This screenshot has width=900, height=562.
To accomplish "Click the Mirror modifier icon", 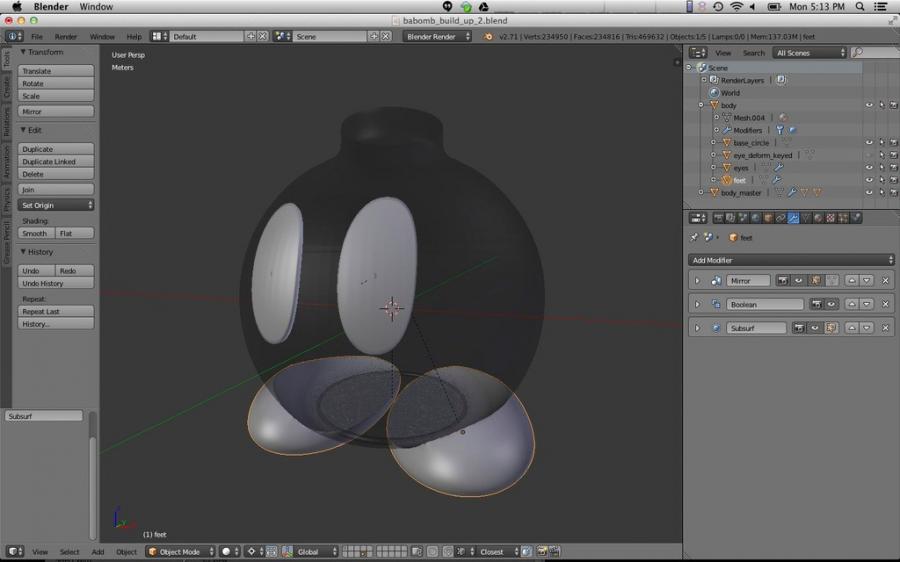I will (716, 281).
